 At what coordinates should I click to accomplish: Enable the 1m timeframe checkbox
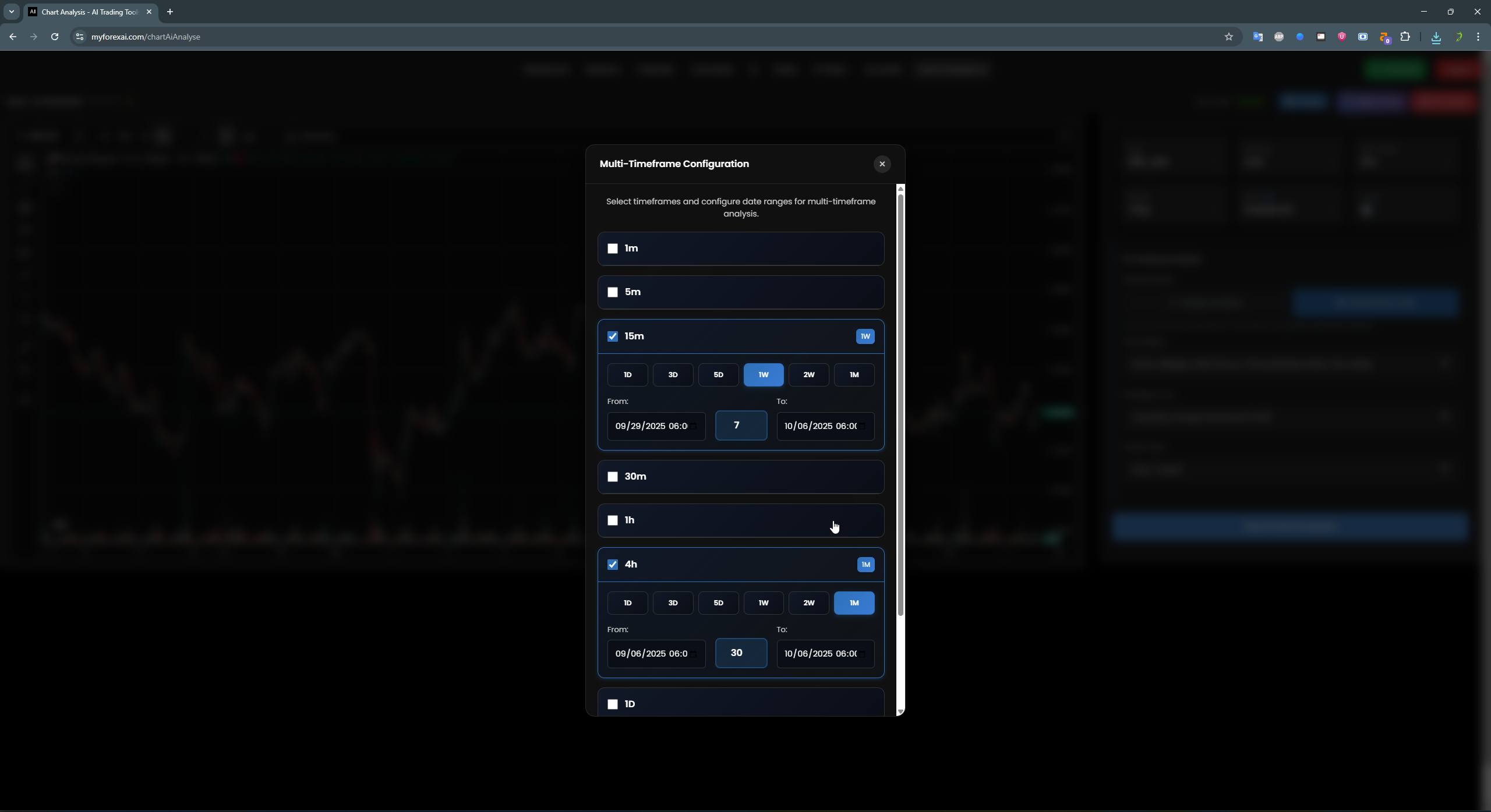pyautogui.click(x=613, y=249)
